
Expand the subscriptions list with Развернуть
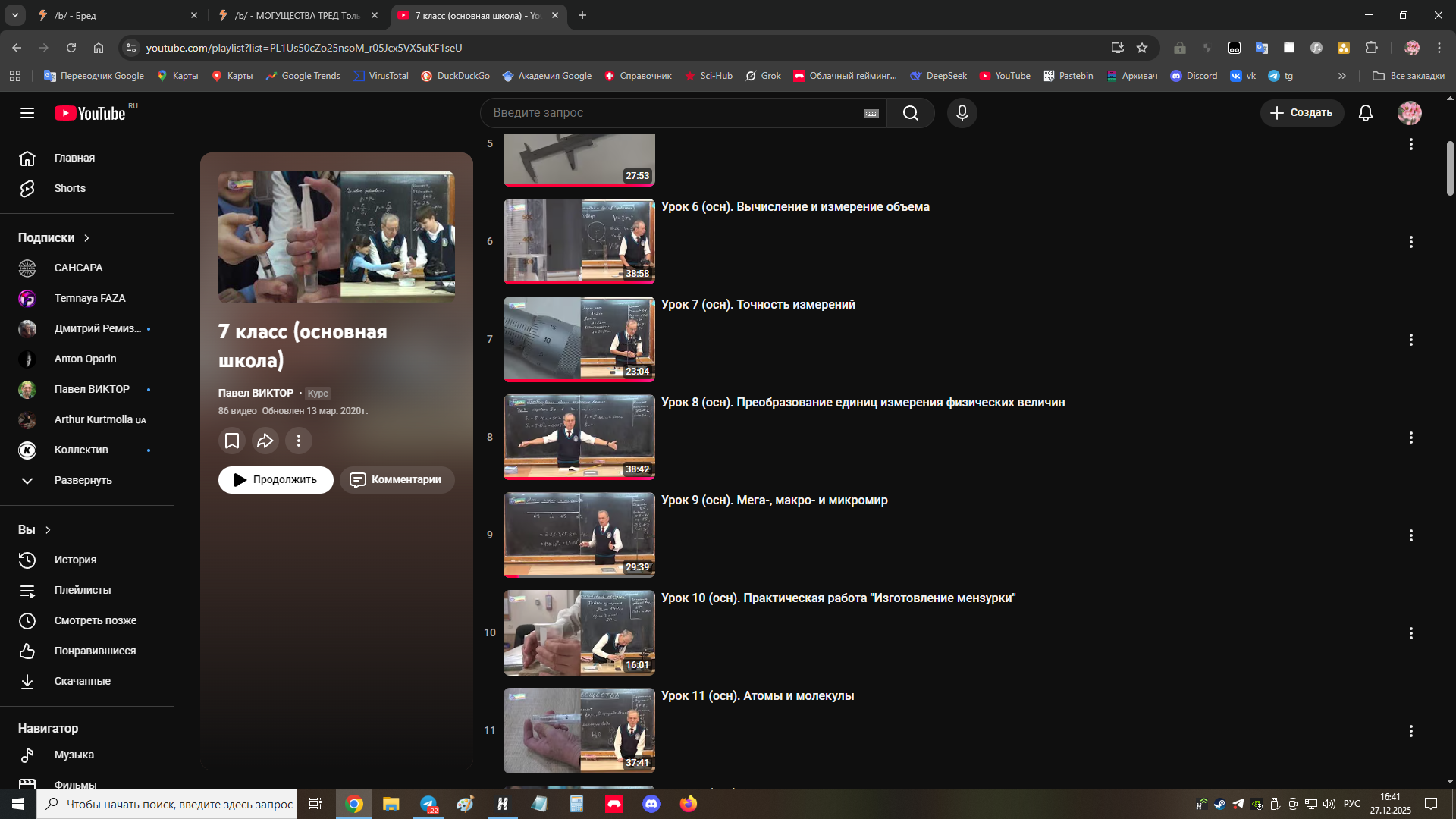[x=83, y=480]
